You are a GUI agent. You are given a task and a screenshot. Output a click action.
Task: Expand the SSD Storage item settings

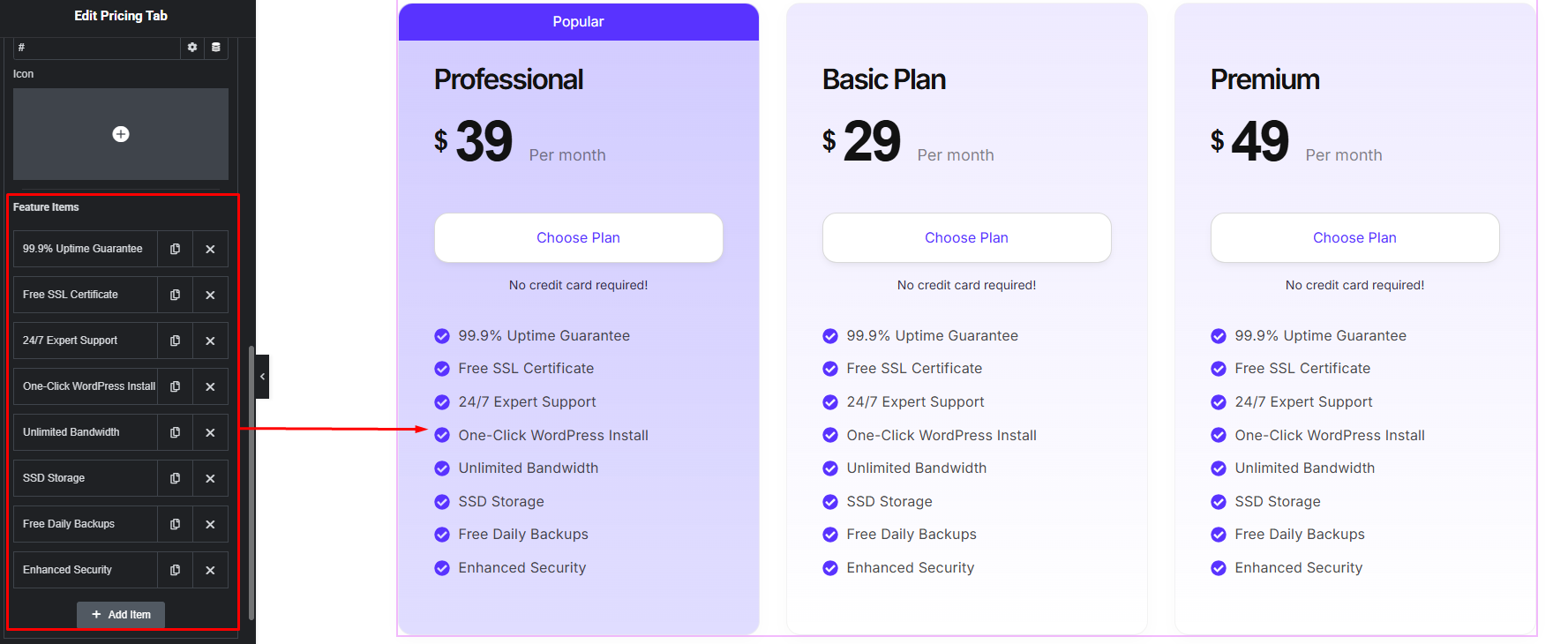[x=85, y=478]
